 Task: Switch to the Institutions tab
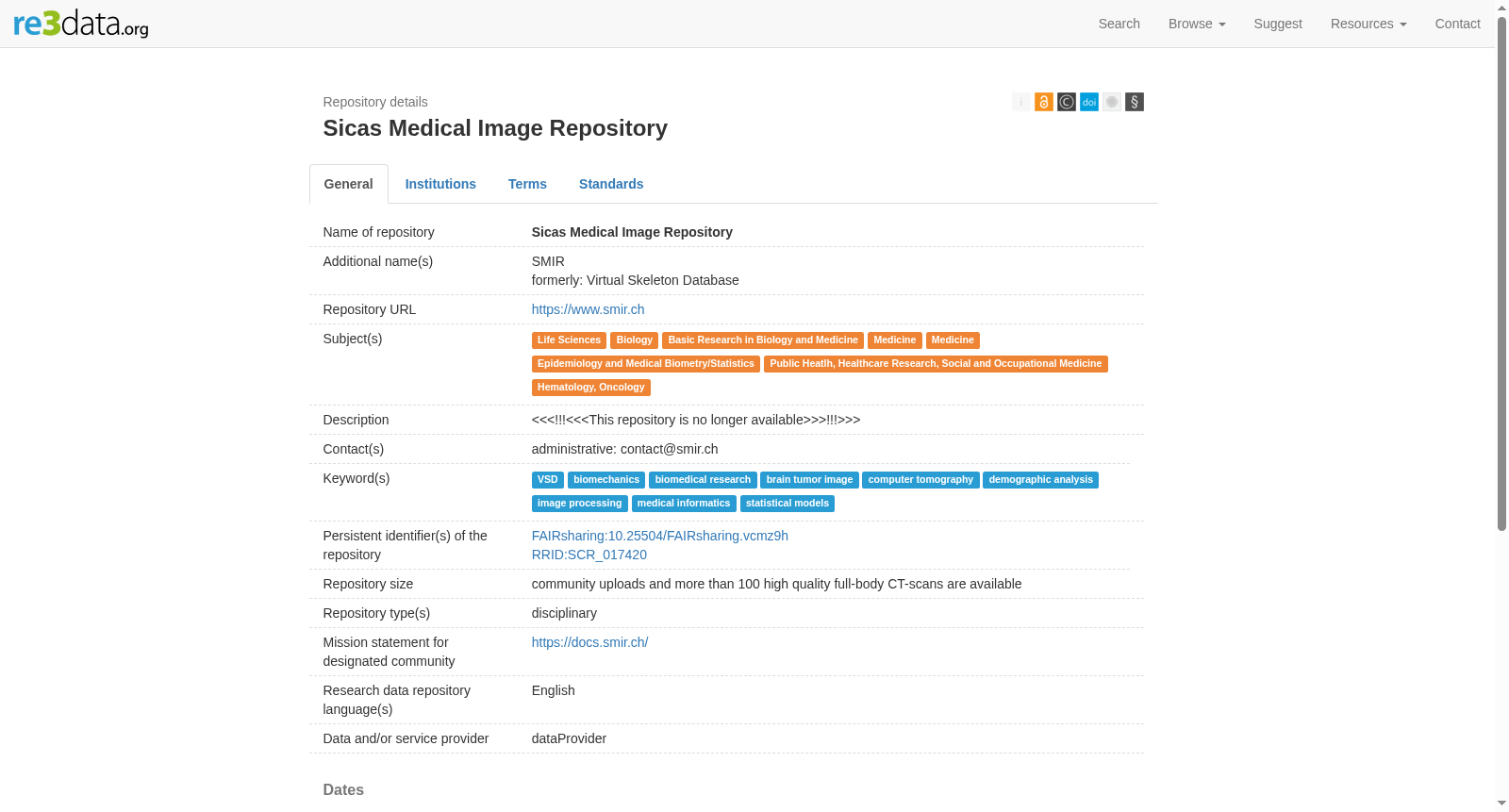coord(440,184)
